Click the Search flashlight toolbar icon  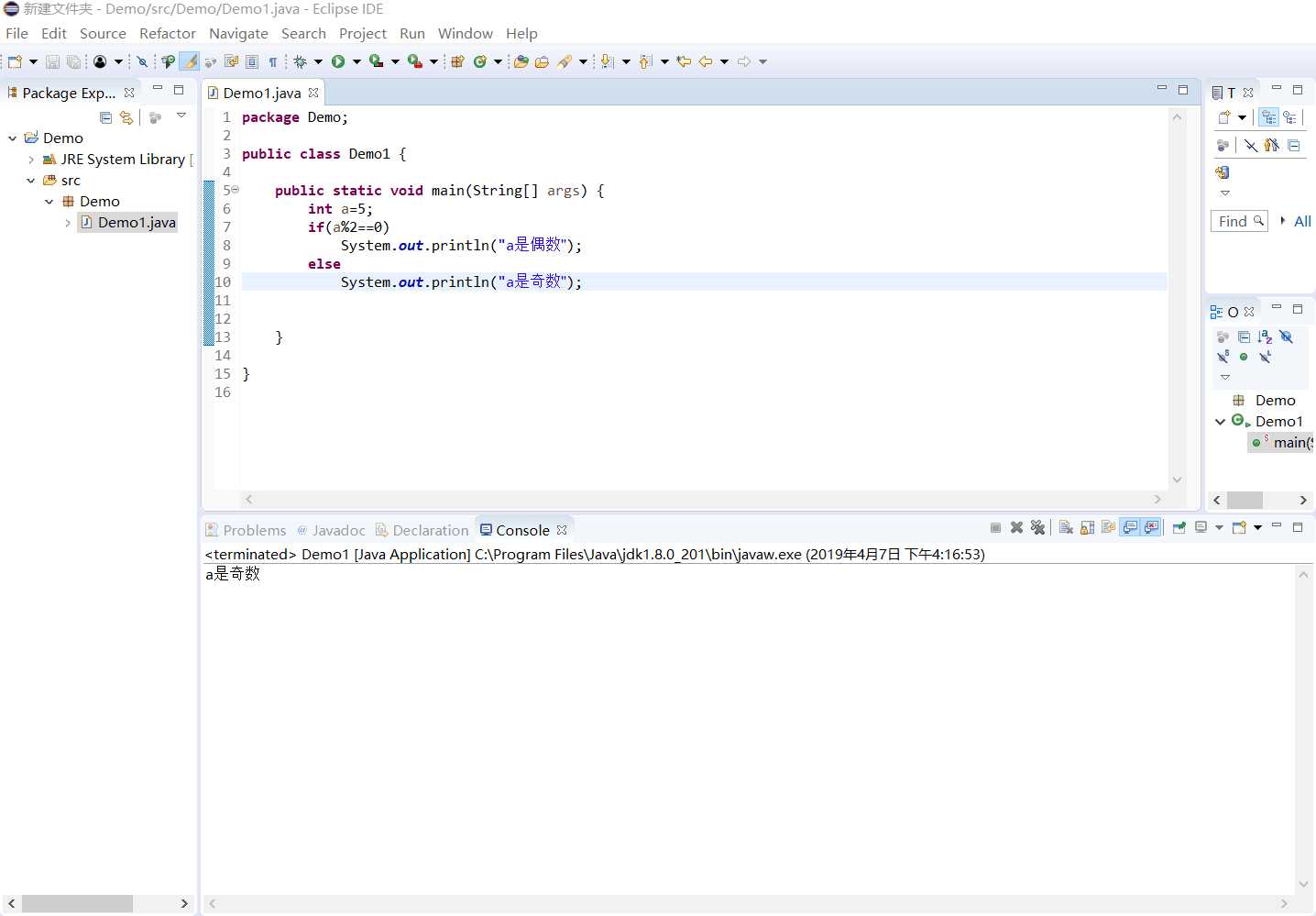click(x=565, y=61)
